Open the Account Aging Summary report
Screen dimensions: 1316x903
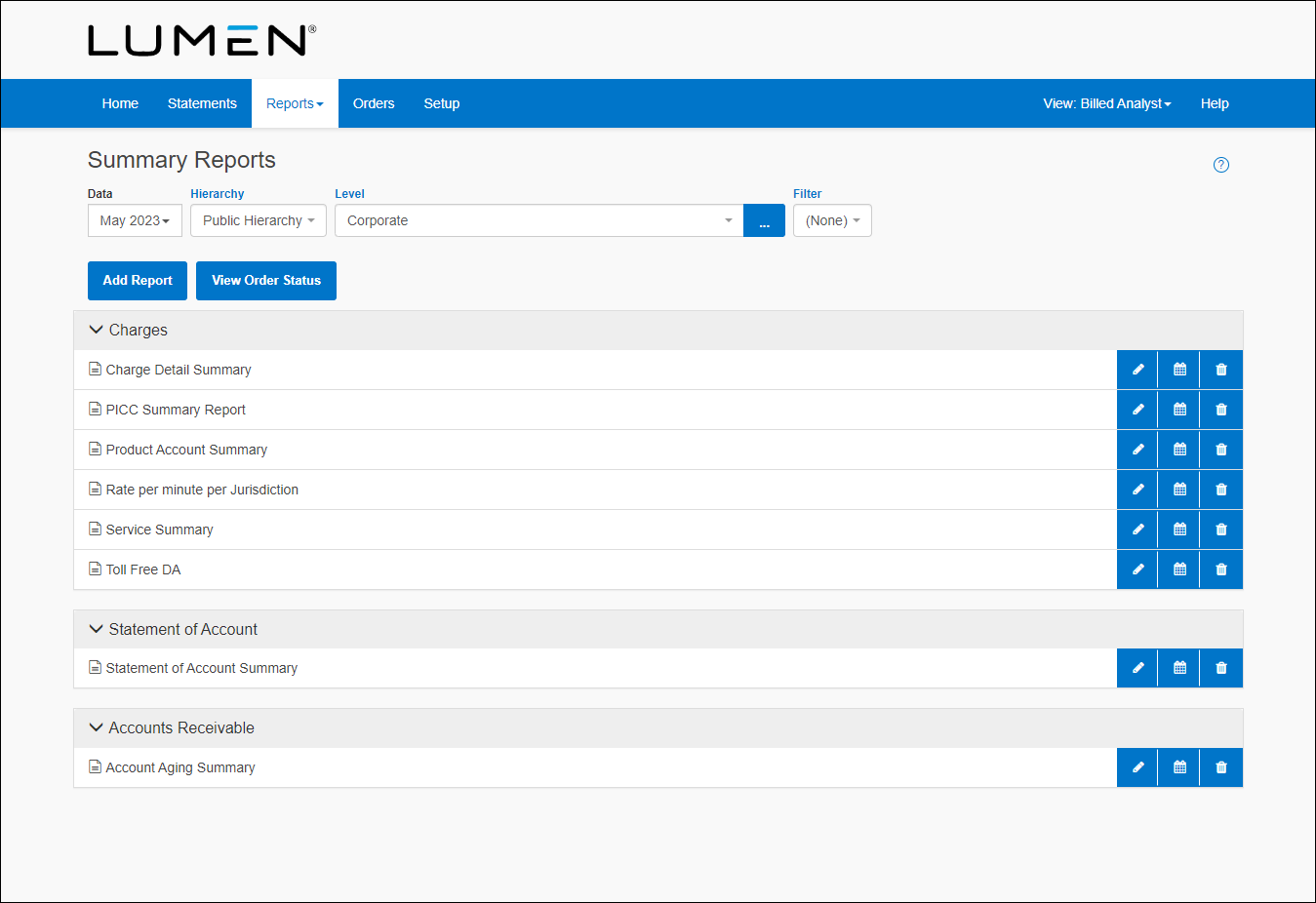pos(180,767)
